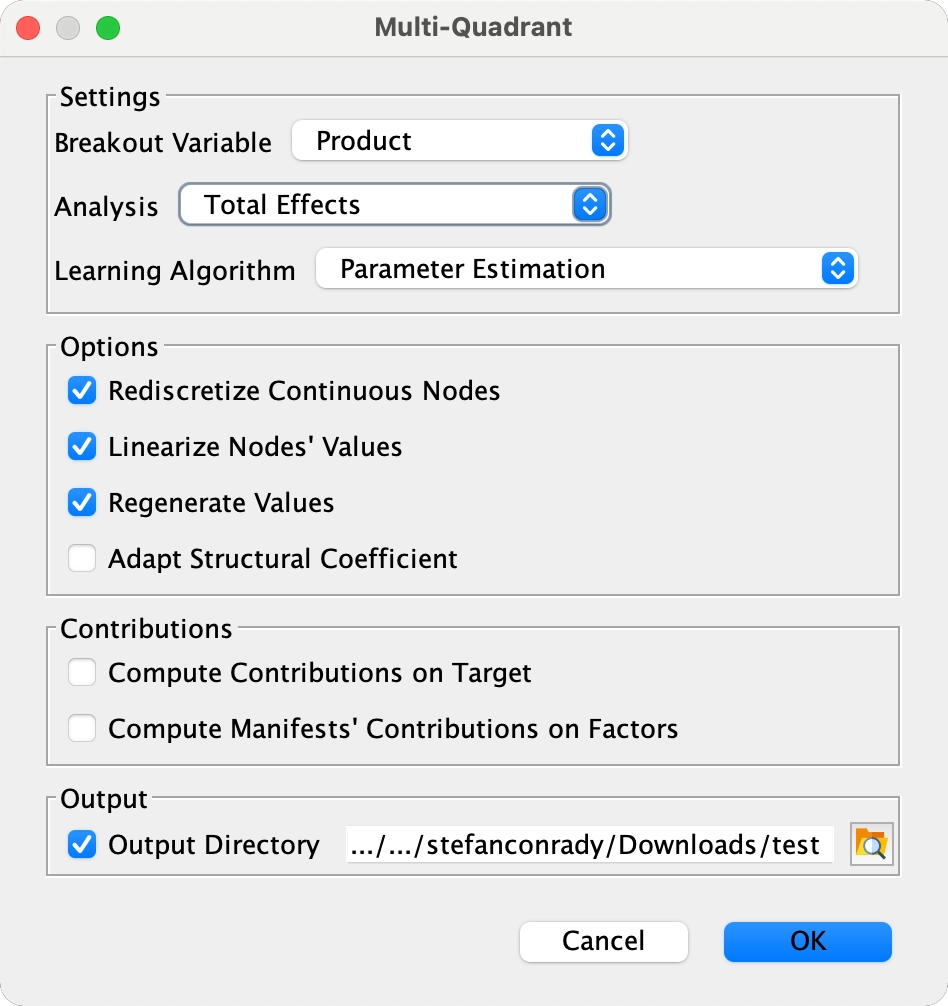Click the Multi-Quadrant title bar
Screen dimensions: 948x1006
[474, 27]
